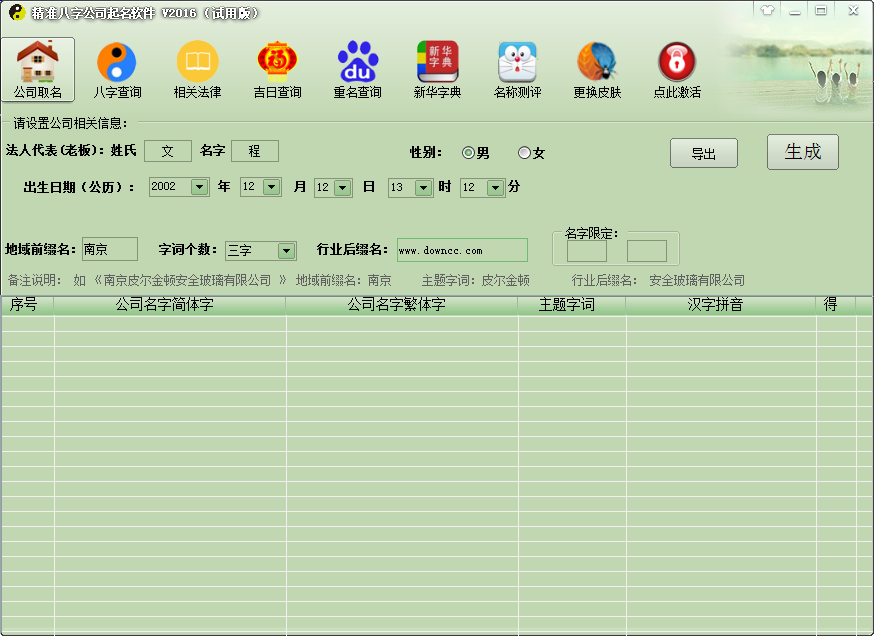Run the 名称测评 name evaluation
This screenshot has width=874, height=636.
[517, 68]
